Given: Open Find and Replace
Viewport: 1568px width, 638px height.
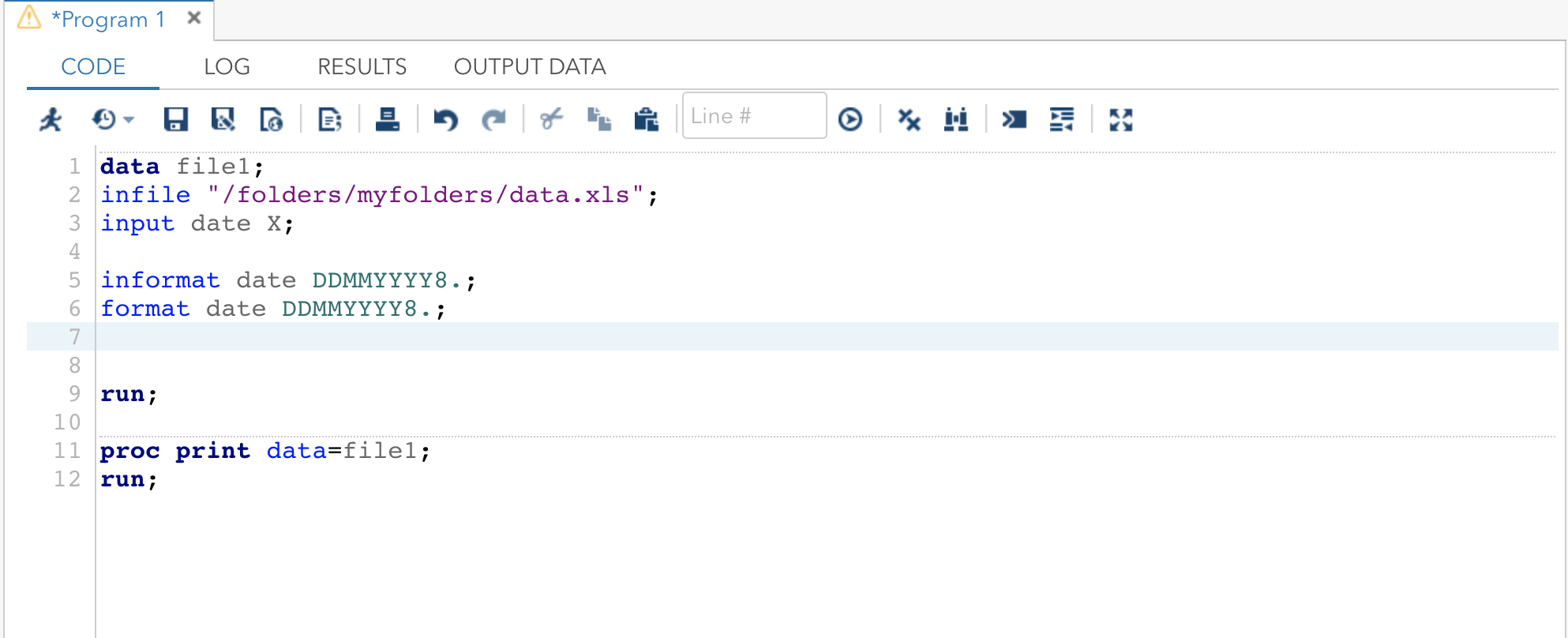Looking at the screenshot, I should (956, 120).
